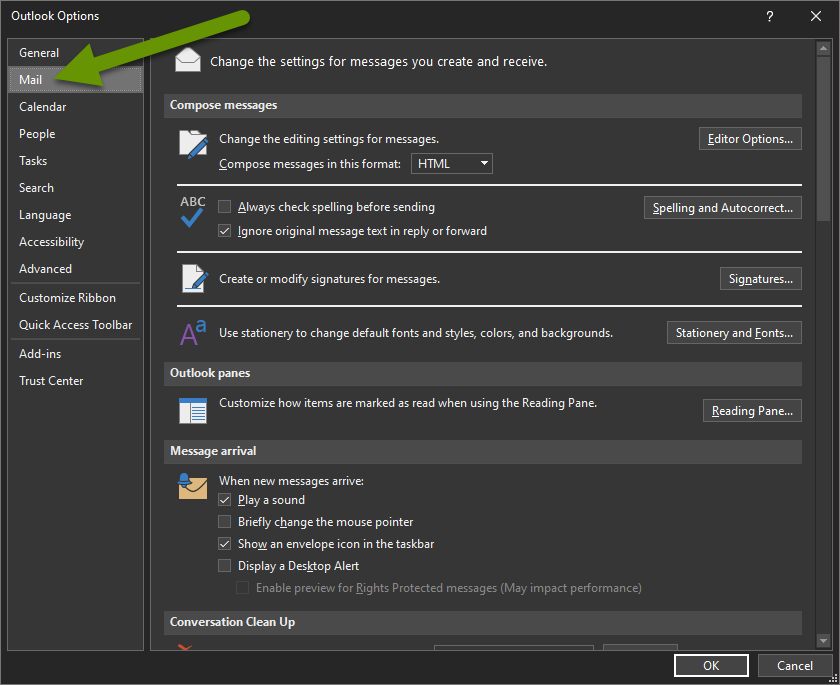Disable ignore original message text in reply
Viewport: 840px width, 685px height.
coord(224,230)
